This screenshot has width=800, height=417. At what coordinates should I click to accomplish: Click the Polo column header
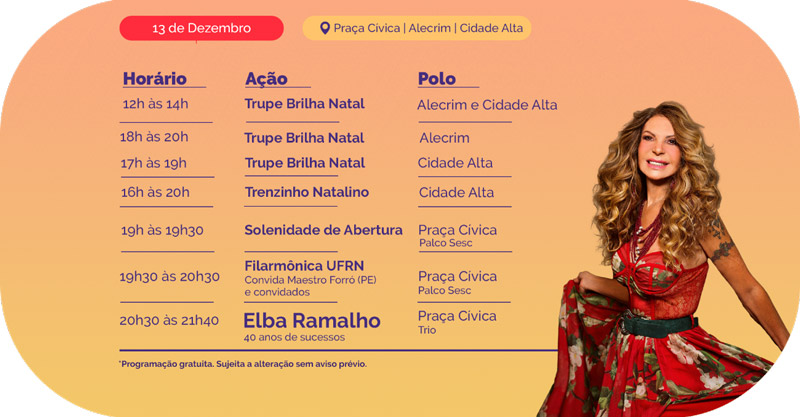(x=437, y=79)
